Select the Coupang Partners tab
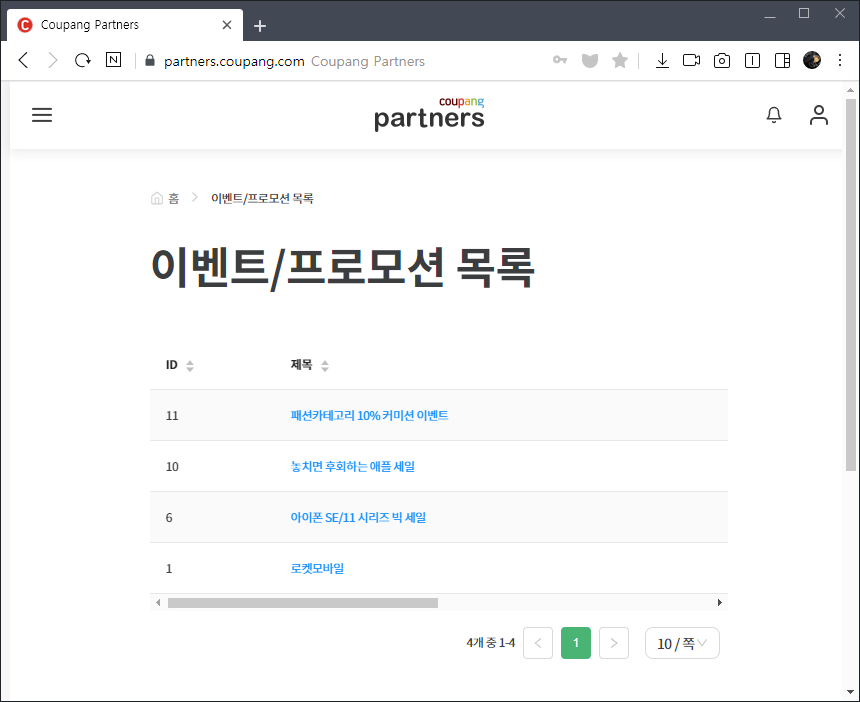 (125, 25)
